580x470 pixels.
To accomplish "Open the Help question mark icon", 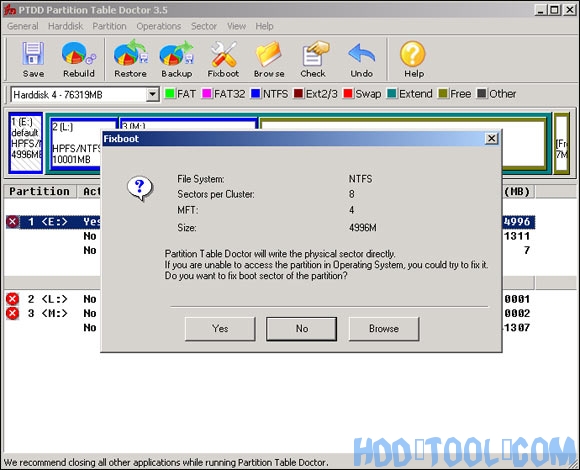I will (x=414, y=60).
